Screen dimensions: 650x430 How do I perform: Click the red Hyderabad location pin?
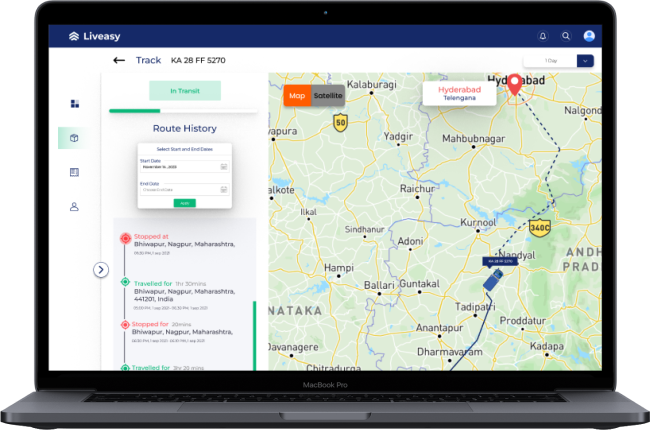point(515,85)
